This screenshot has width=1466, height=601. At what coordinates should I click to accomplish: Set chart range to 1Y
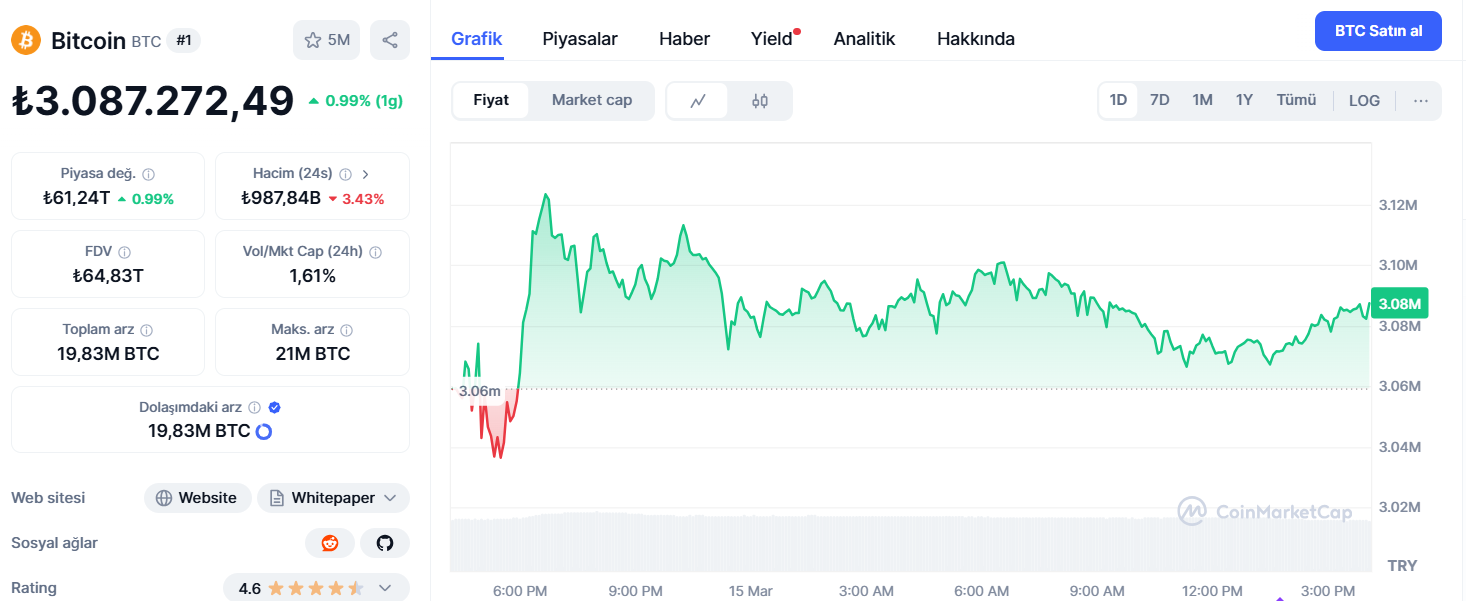1244,100
